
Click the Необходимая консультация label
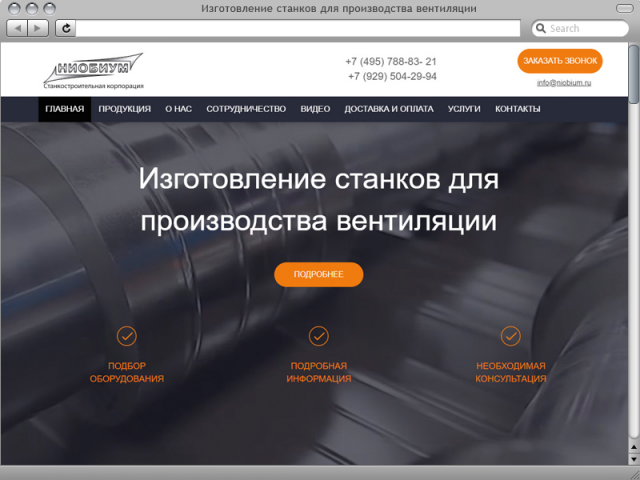pos(511,372)
